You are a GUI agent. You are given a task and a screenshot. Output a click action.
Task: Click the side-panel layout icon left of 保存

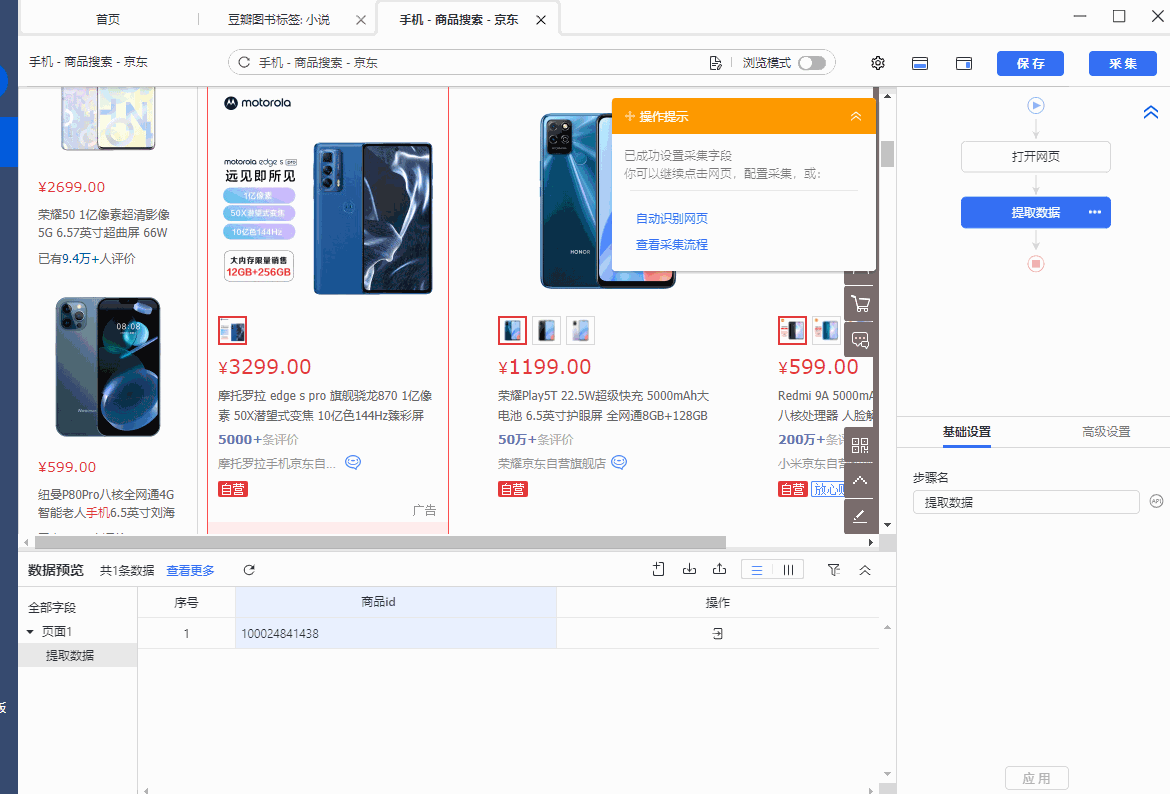coord(964,63)
